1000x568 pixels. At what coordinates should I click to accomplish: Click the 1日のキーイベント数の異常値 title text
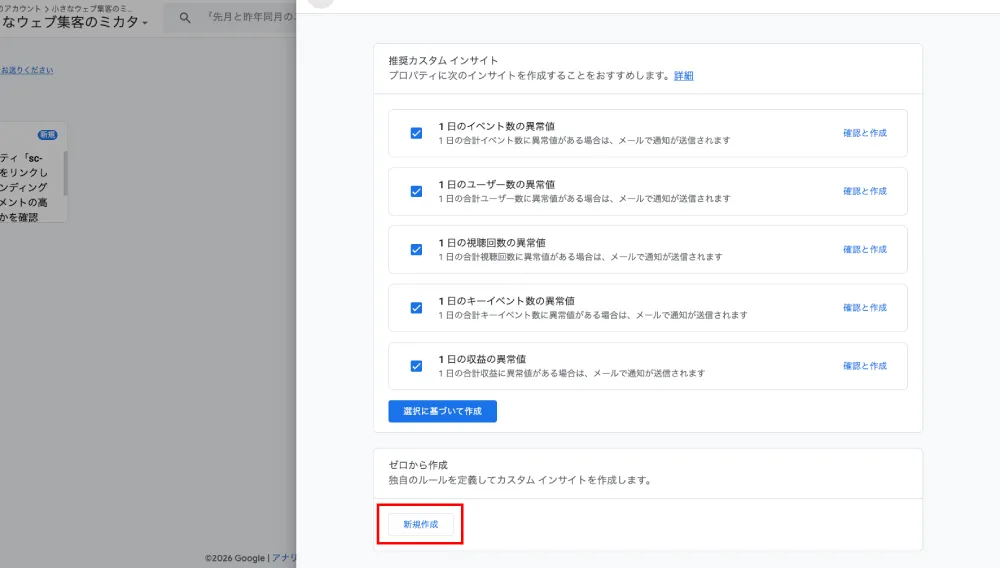pyautogui.click(x=506, y=301)
